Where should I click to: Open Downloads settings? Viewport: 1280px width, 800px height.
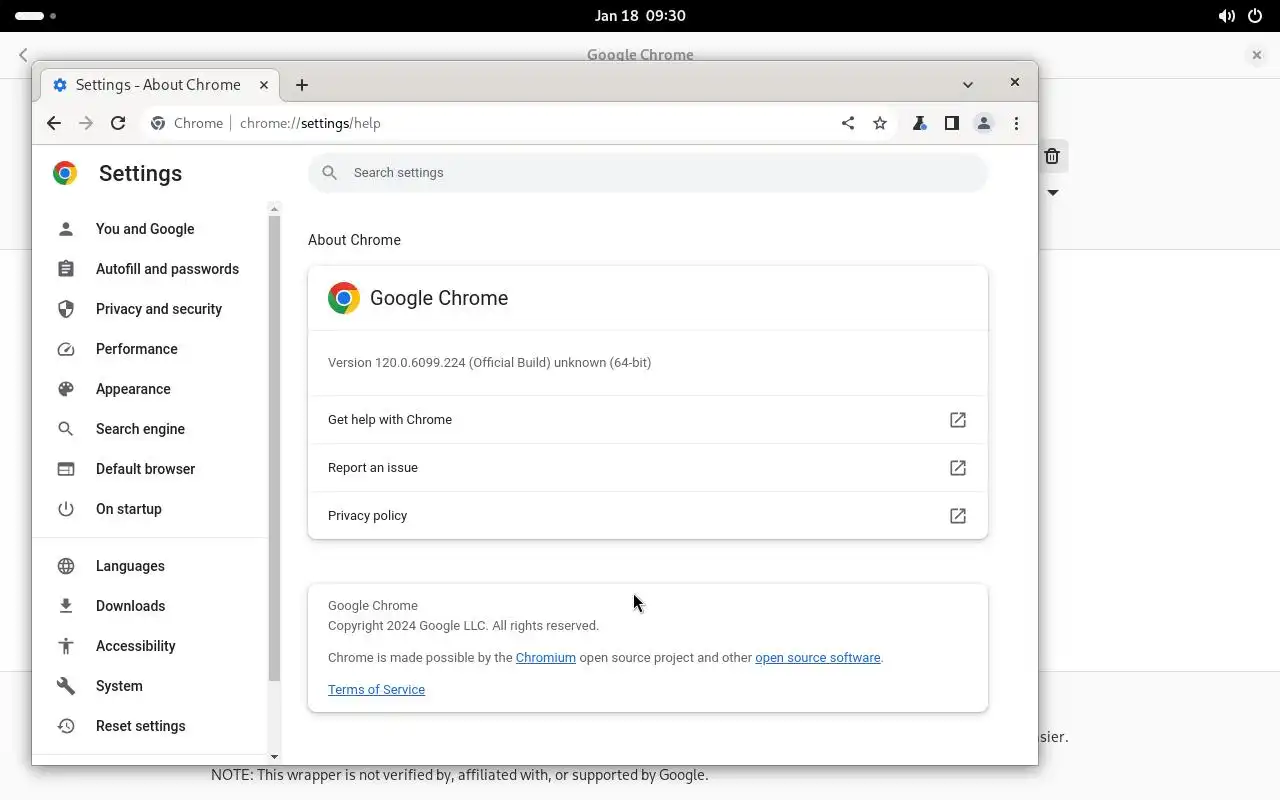pyautogui.click(x=130, y=606)
